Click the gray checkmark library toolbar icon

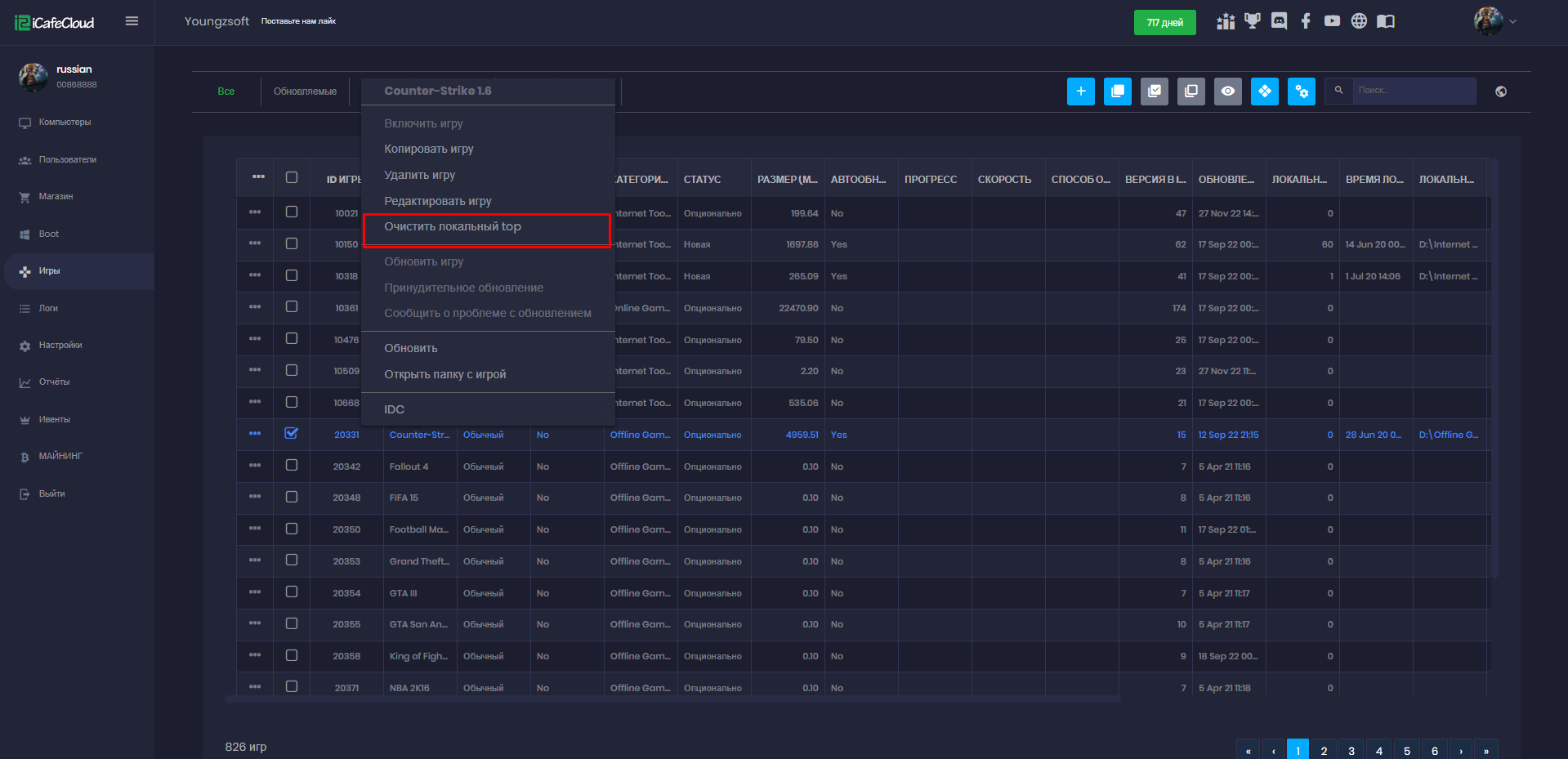tap(1154, 92)
